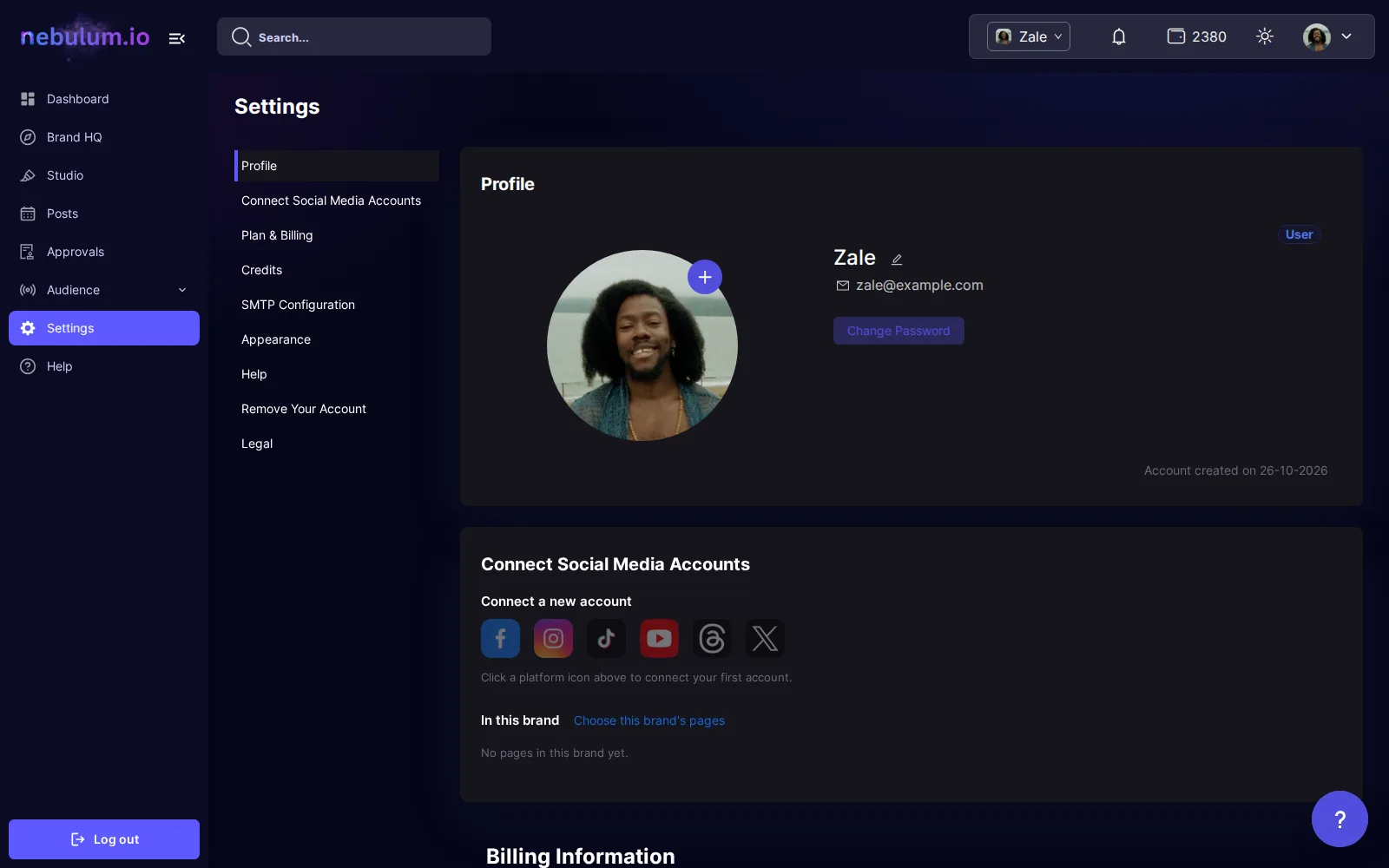Upload new profile photo plus button
1389x868 pixels.
click(705, 277)
